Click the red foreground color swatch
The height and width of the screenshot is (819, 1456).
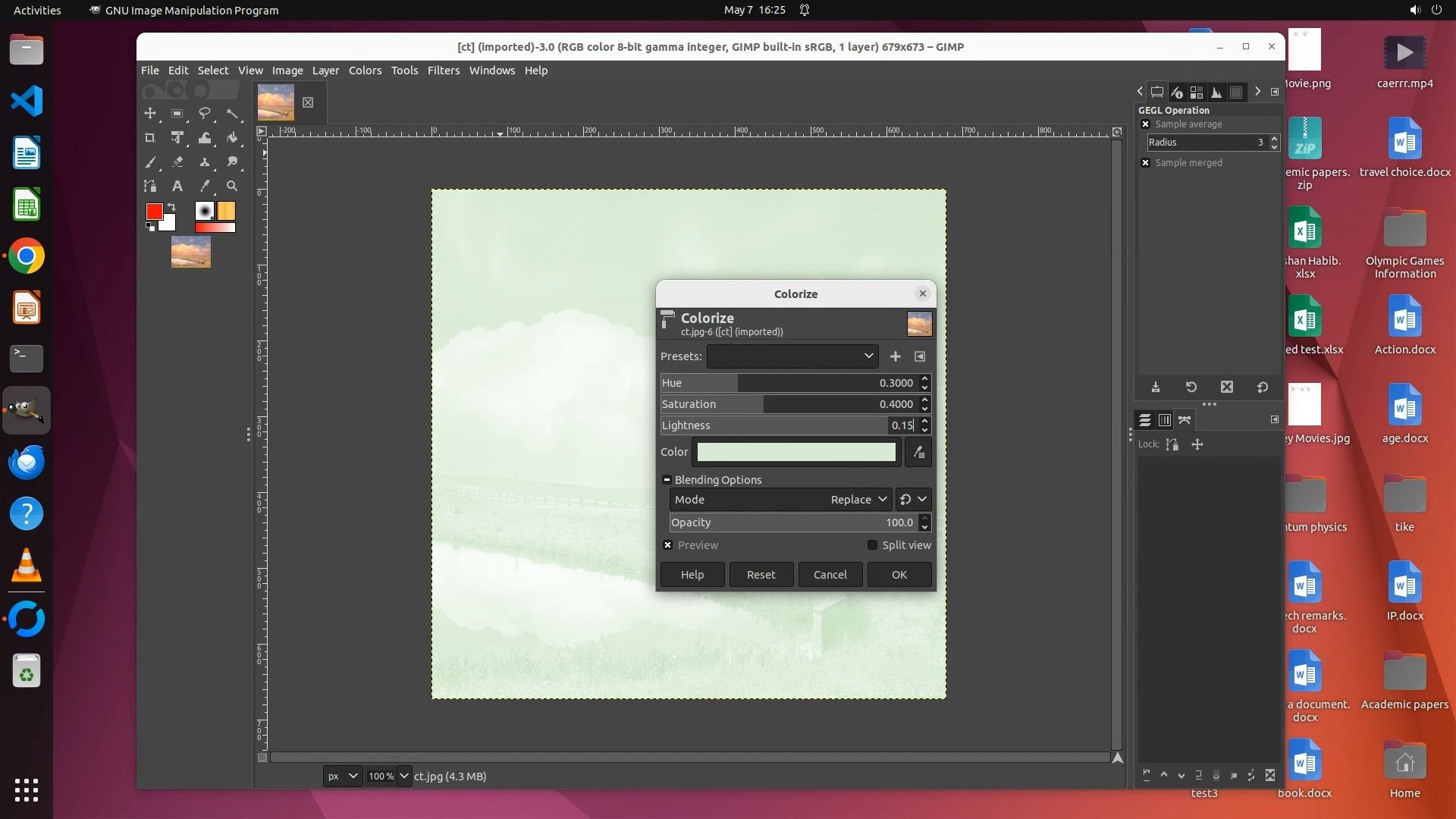click(x=154, y=212)
